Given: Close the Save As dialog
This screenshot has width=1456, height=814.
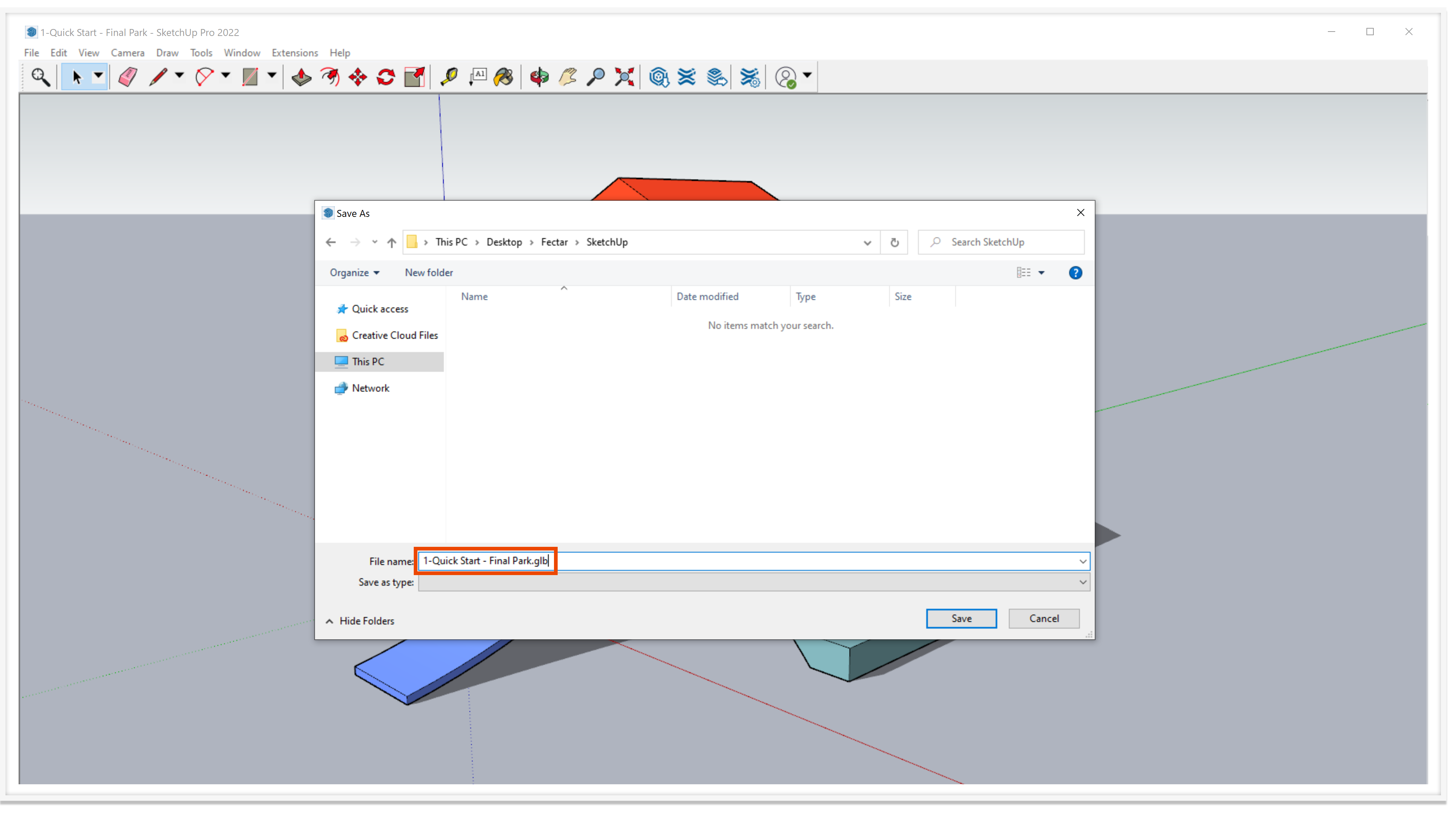Looking at the screenshot, I should (1080, 213).
